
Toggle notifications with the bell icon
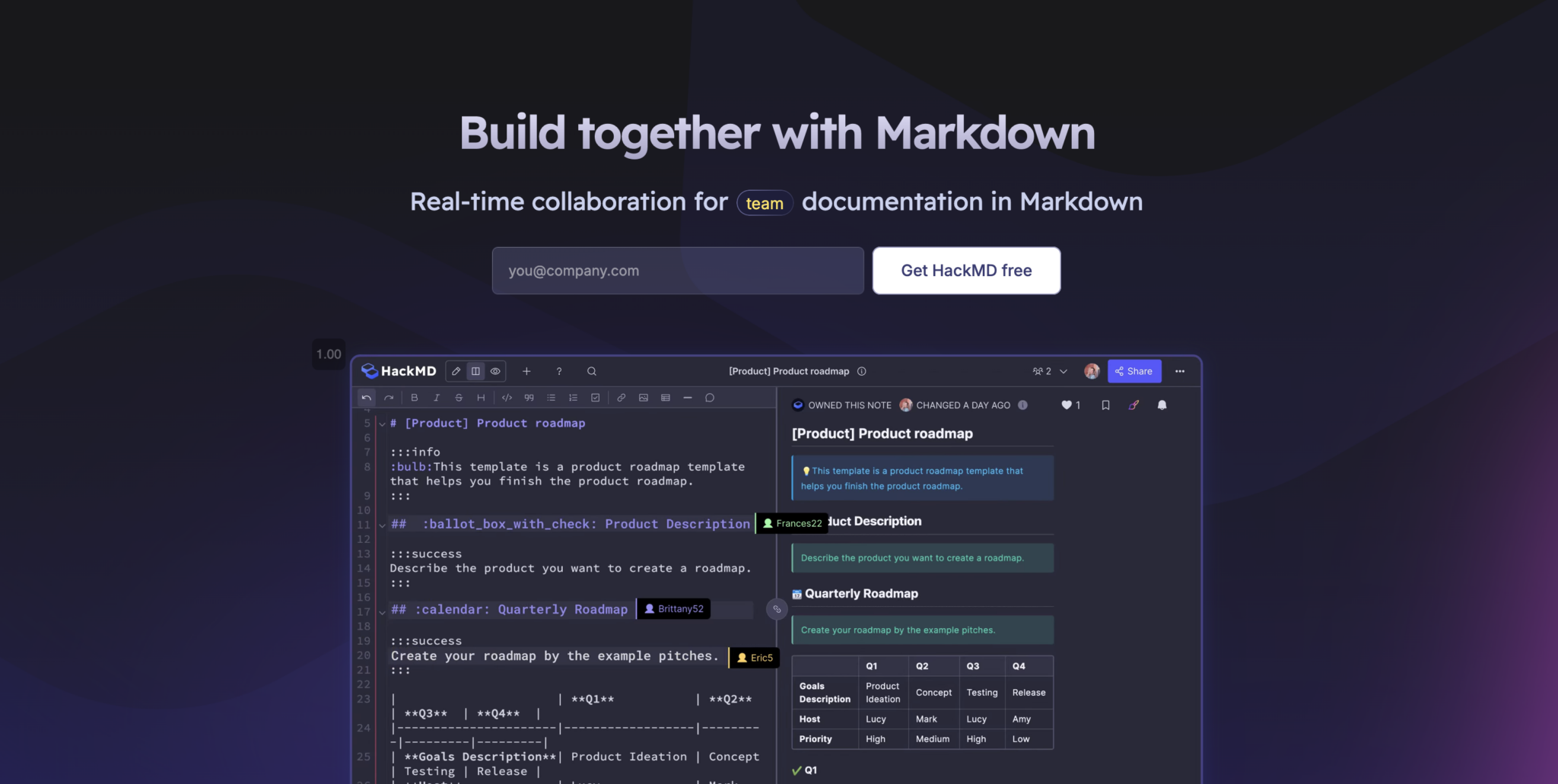point(1162,405)
